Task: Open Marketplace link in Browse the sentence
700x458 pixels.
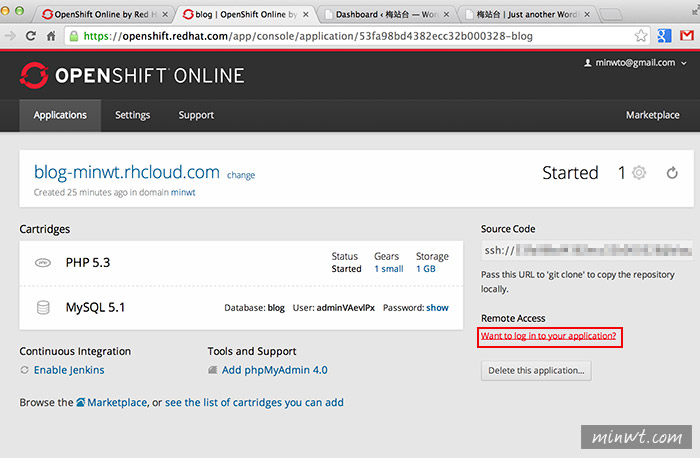Action: click(x=117, y=403)
